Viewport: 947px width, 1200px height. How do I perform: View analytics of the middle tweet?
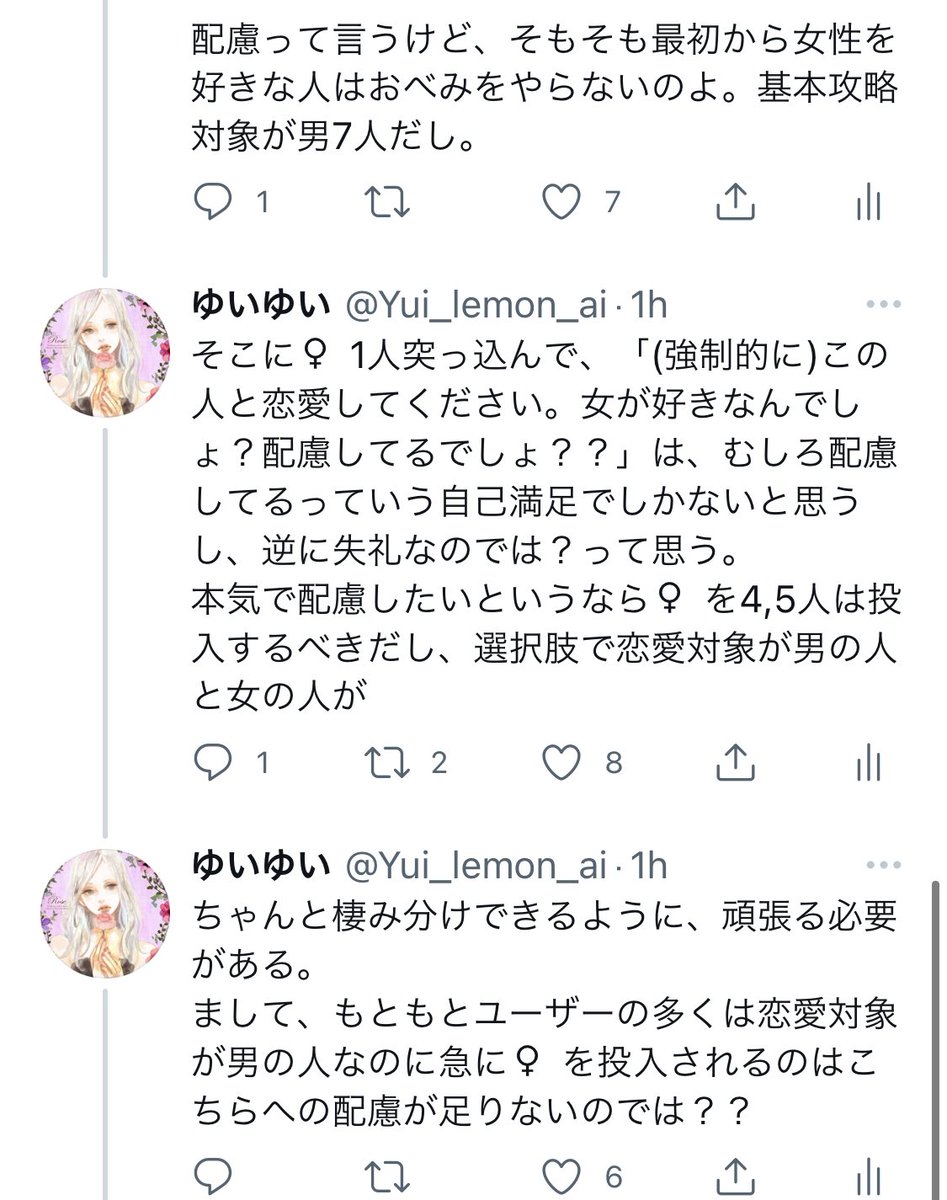pyautogui.click(x=869, y=764)
